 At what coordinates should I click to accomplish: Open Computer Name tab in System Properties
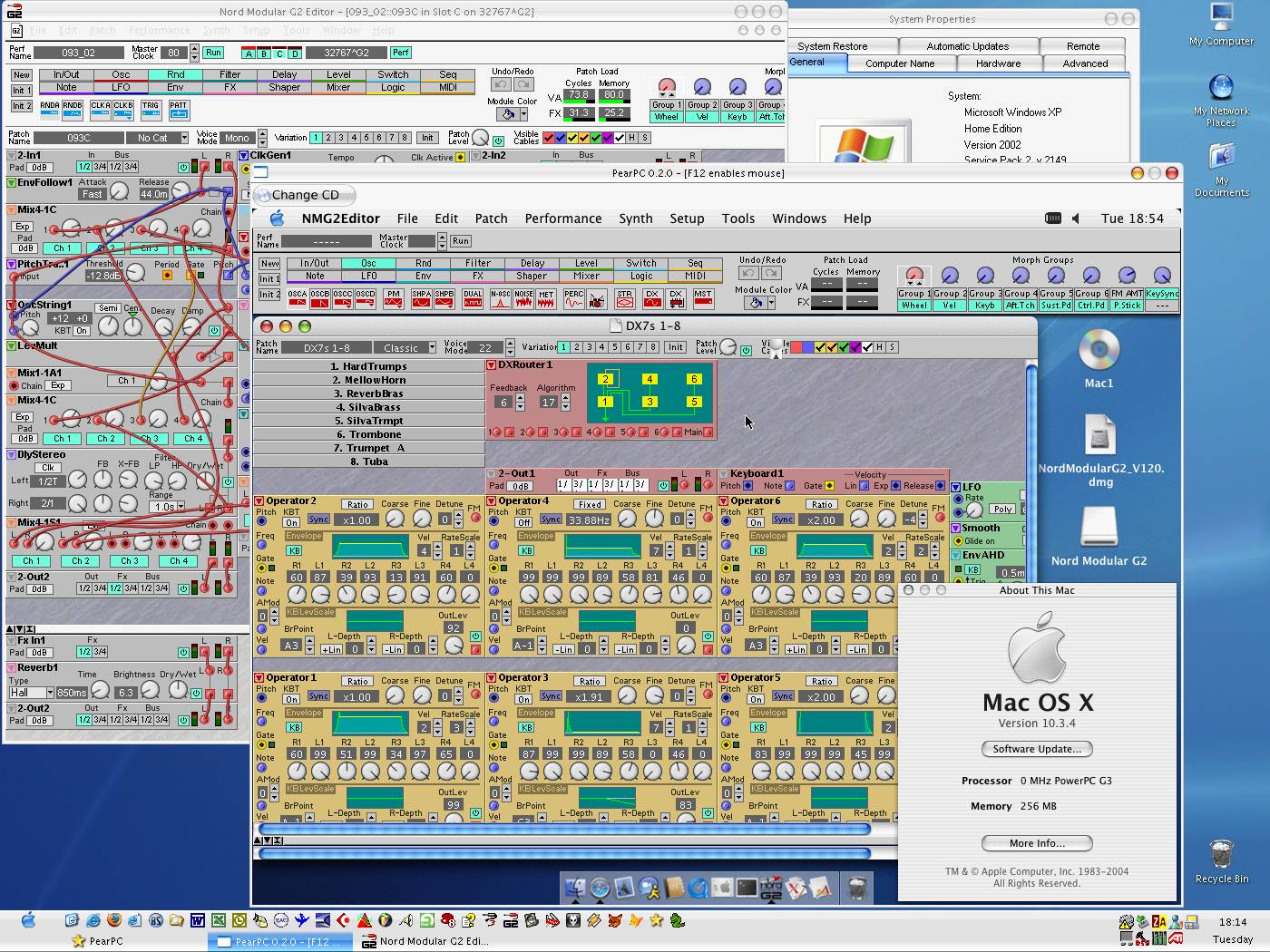(899, 63)
